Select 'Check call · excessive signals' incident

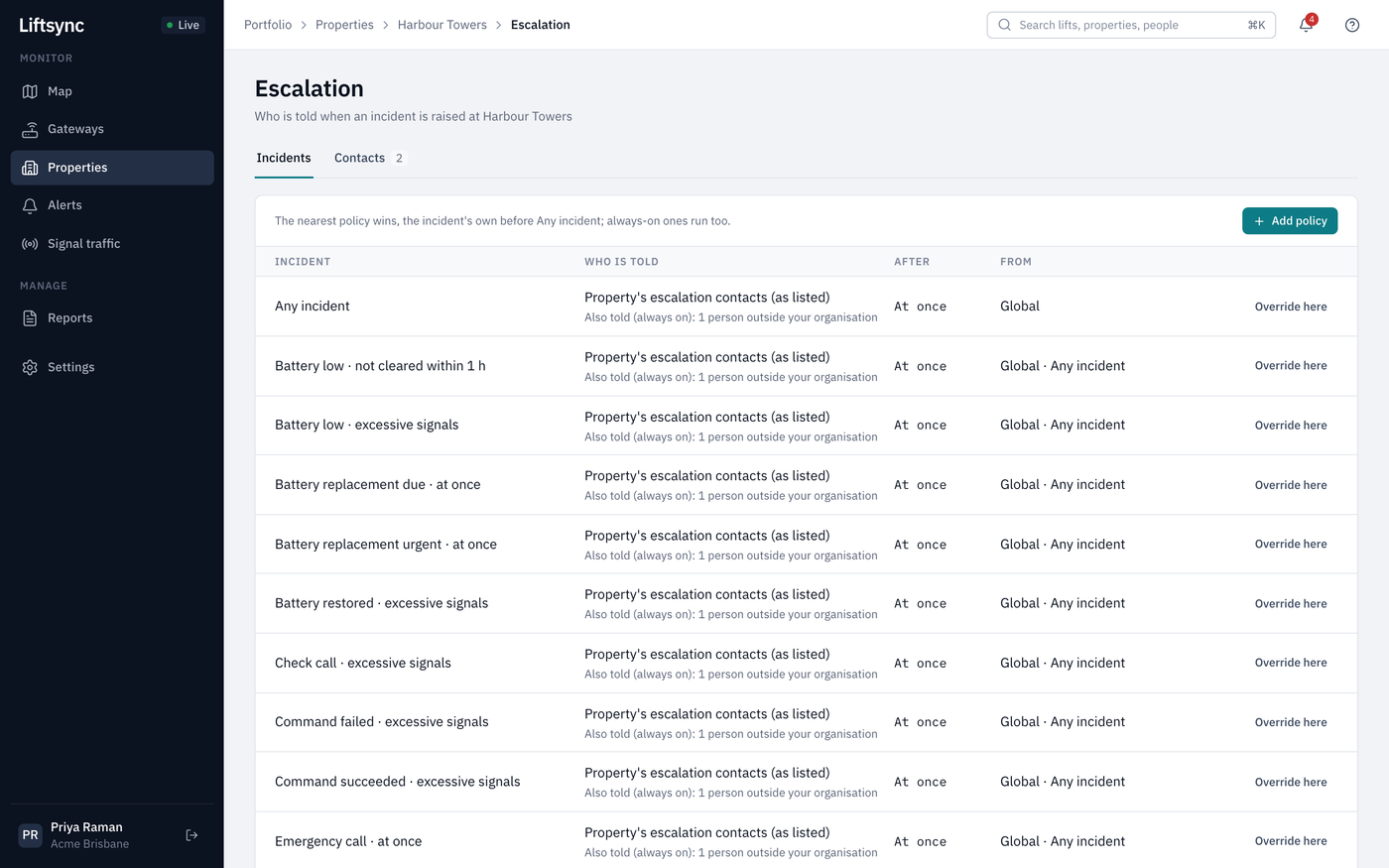[363, 663]
